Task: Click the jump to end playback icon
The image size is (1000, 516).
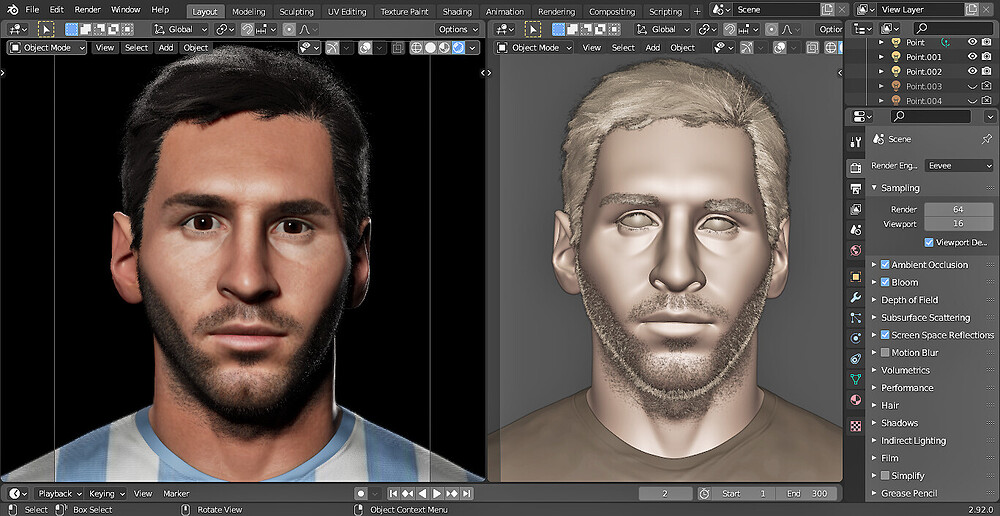Action: tap(467, 493)
